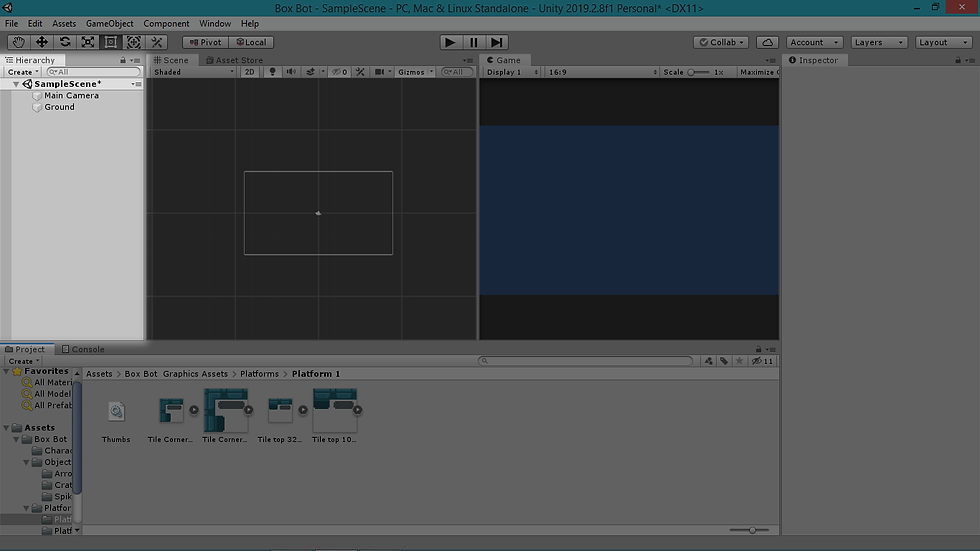
Task: Adjust the Project icon size slider
Action: point(749,530)
